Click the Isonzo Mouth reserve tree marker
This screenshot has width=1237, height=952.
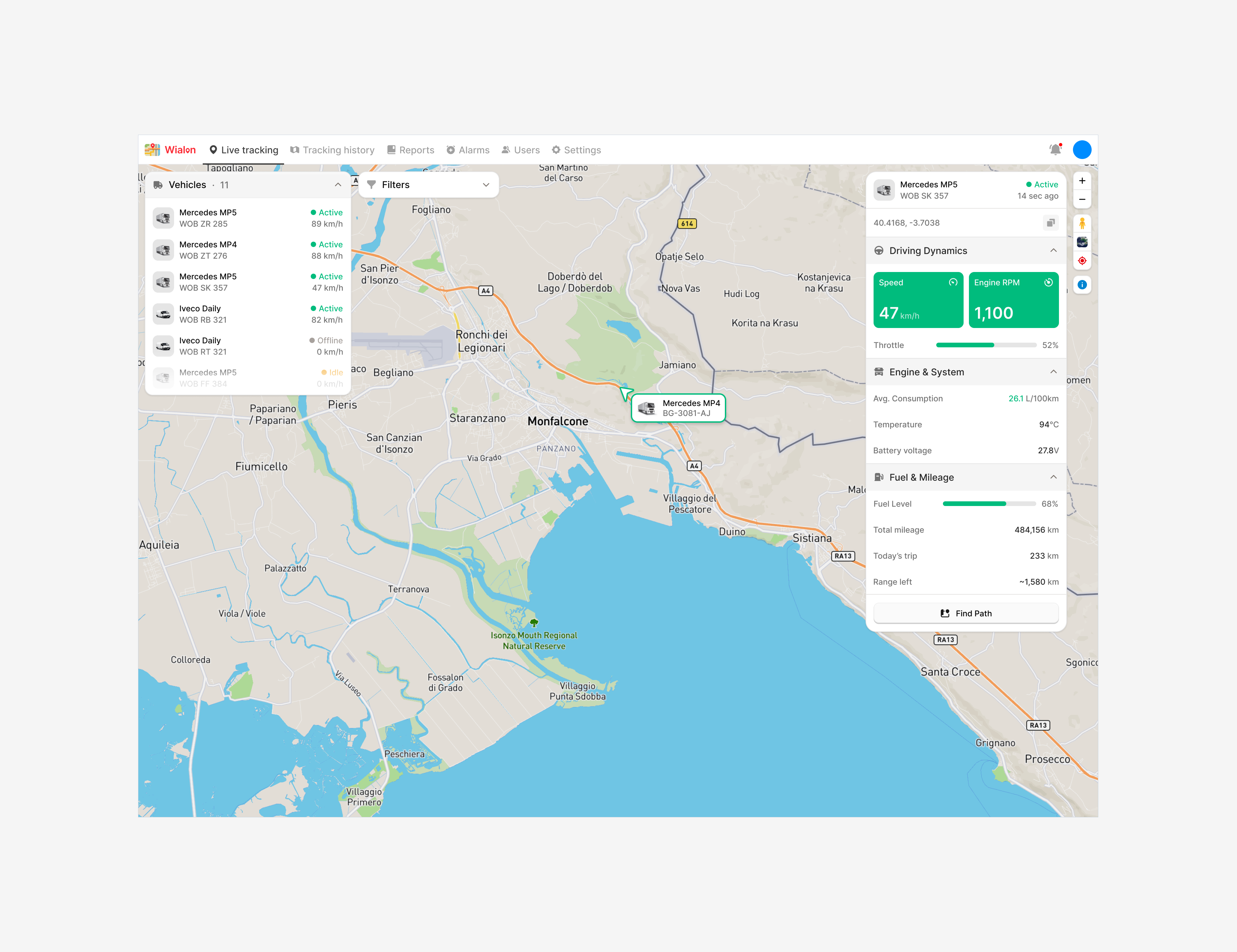534,622
